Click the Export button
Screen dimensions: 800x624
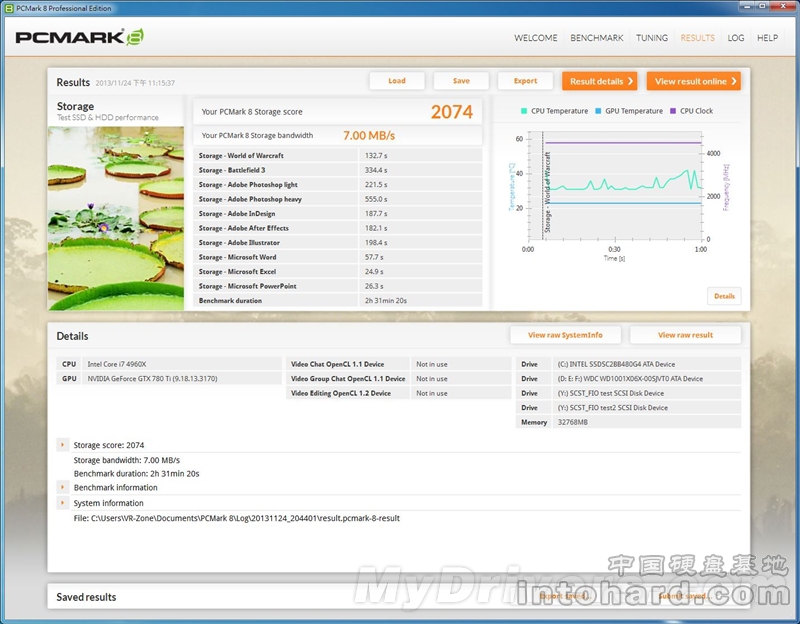[525, 81]
